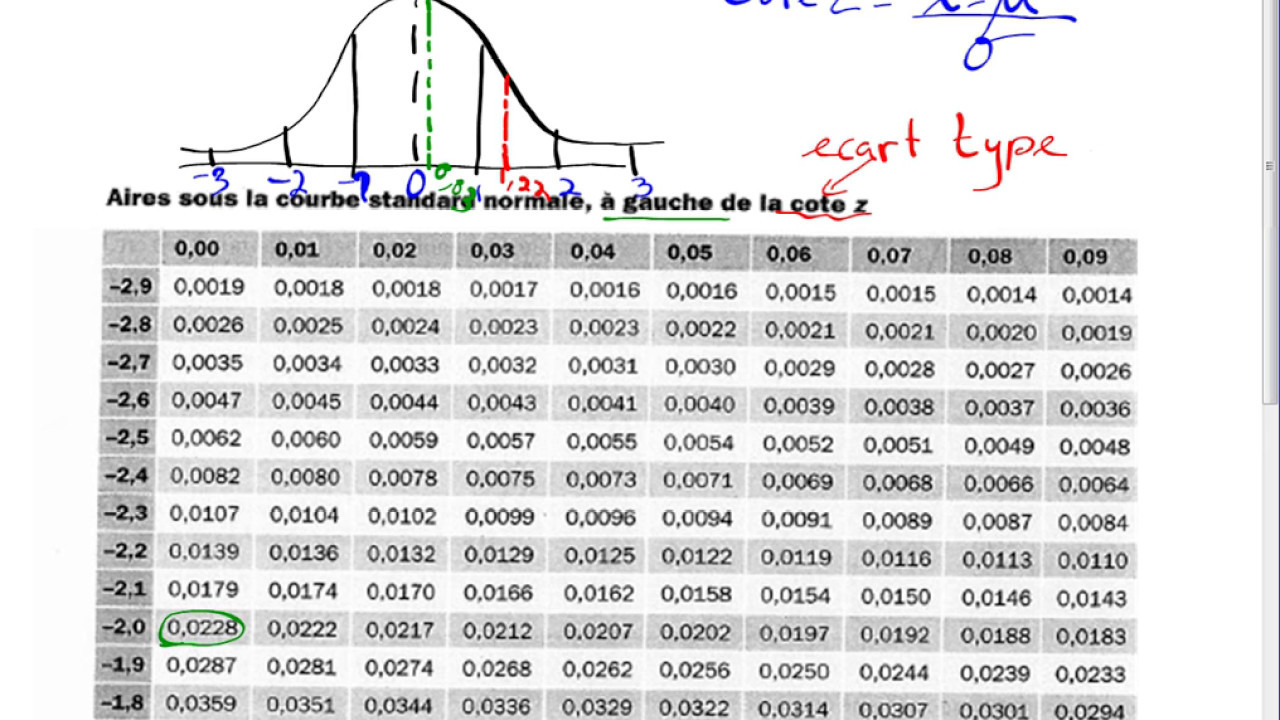The width and height of the screenshot is (1280, 720).
Task: Click the cell with value 0,0262
Action: tap(598, 669)
